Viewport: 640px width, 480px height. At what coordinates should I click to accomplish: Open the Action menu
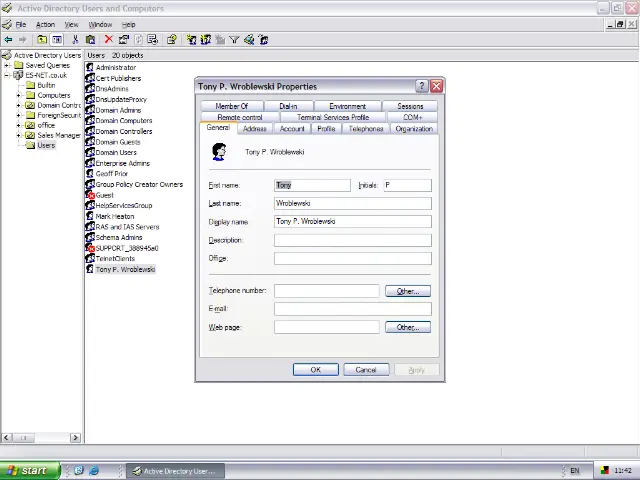coord(45,24)
